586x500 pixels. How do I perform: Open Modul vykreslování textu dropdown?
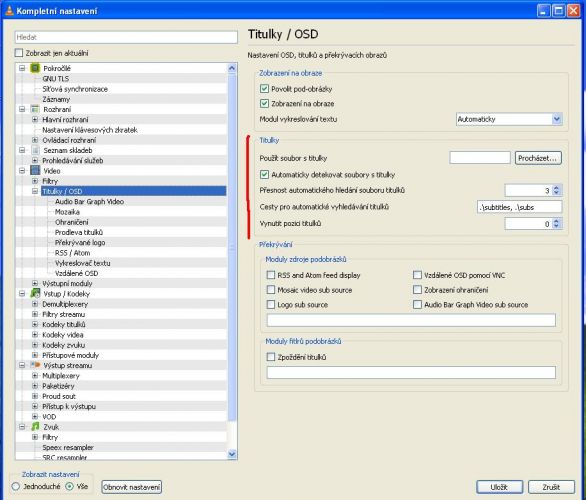pos(509,119)
